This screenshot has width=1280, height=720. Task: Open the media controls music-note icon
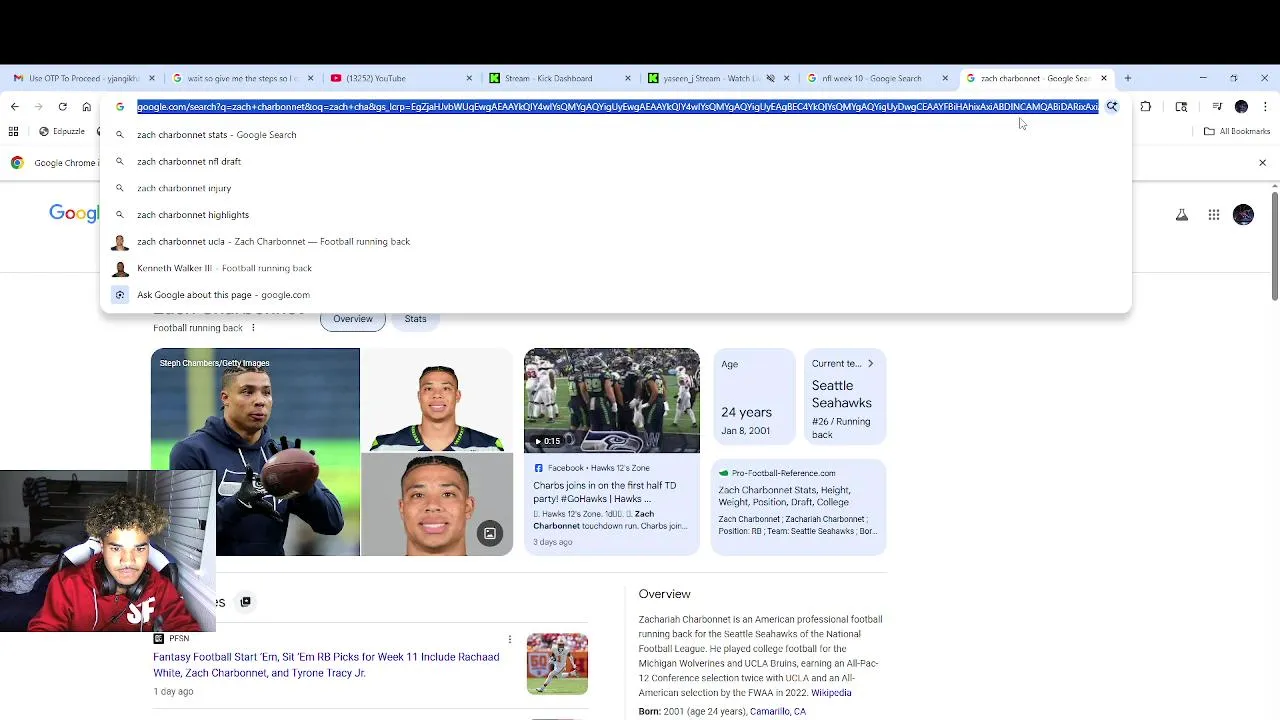tap(1216, 107)
